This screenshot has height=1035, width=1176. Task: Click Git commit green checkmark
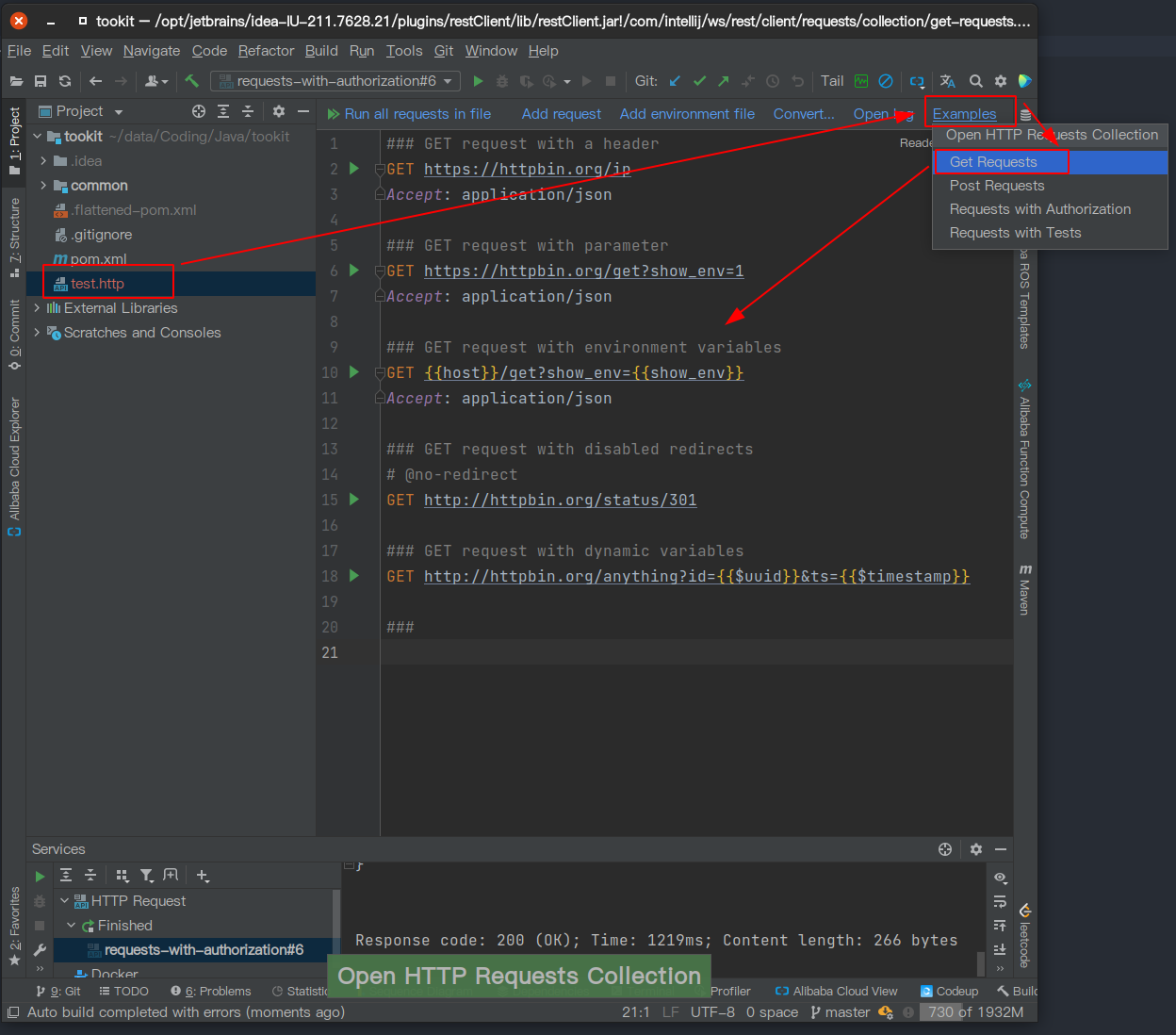point(699,81)
